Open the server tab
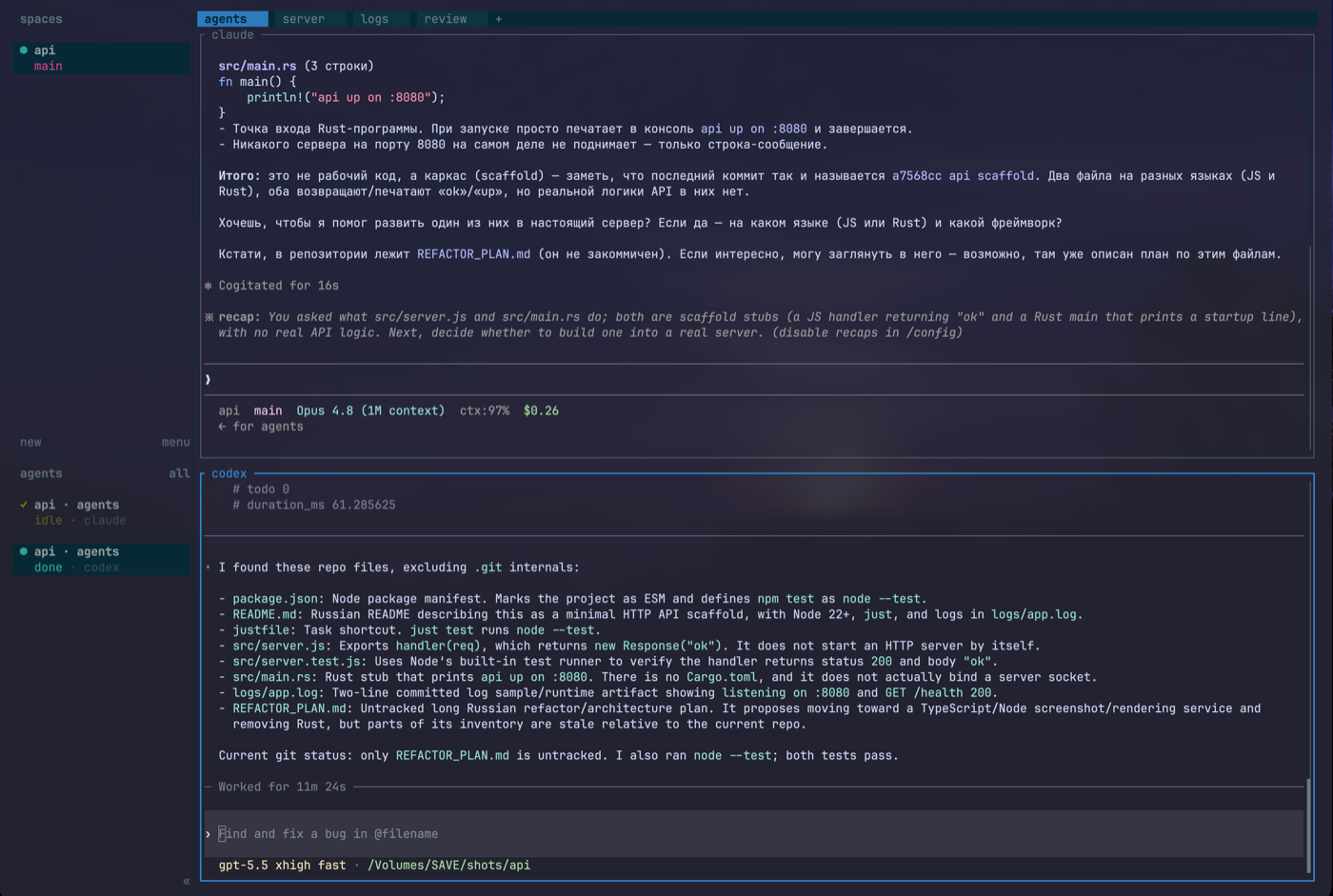This screenshot has width=1333, height=896. point(304,19)
